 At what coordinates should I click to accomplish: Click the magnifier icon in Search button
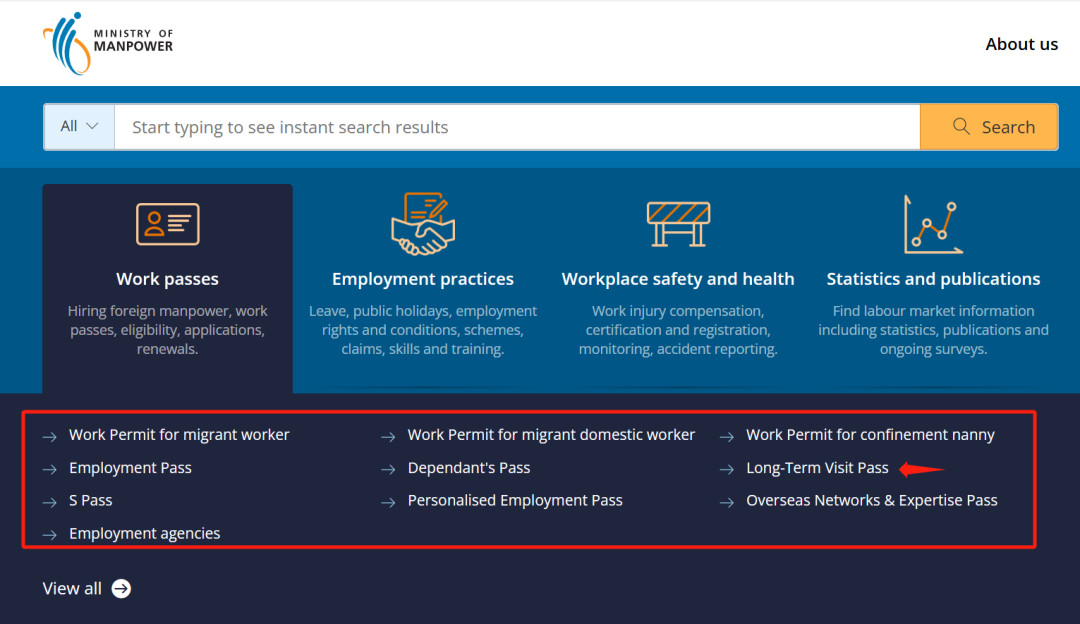[x=962, y=126]
